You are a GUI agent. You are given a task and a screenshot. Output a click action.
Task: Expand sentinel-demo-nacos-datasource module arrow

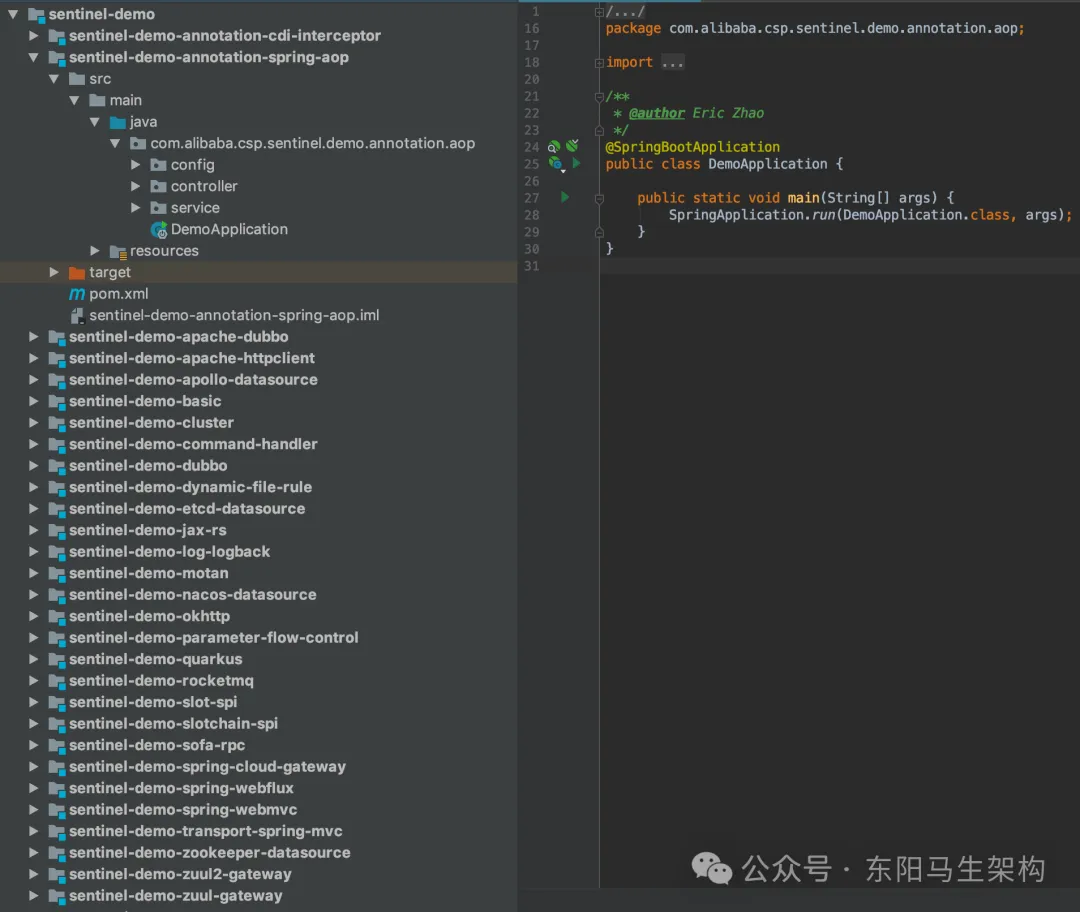click(x=33, y=594)
